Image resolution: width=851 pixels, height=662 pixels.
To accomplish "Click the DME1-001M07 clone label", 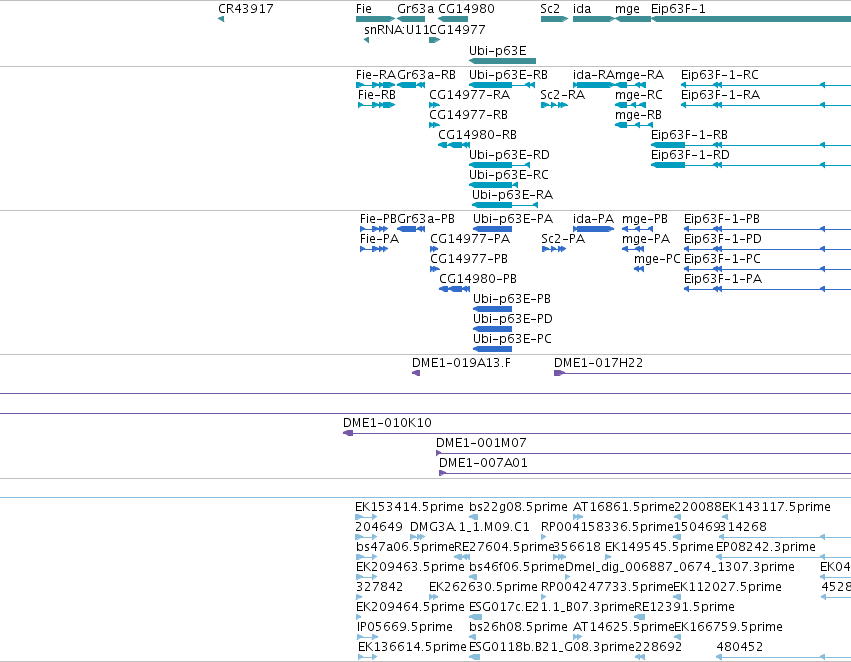I will tap(481, 443).
